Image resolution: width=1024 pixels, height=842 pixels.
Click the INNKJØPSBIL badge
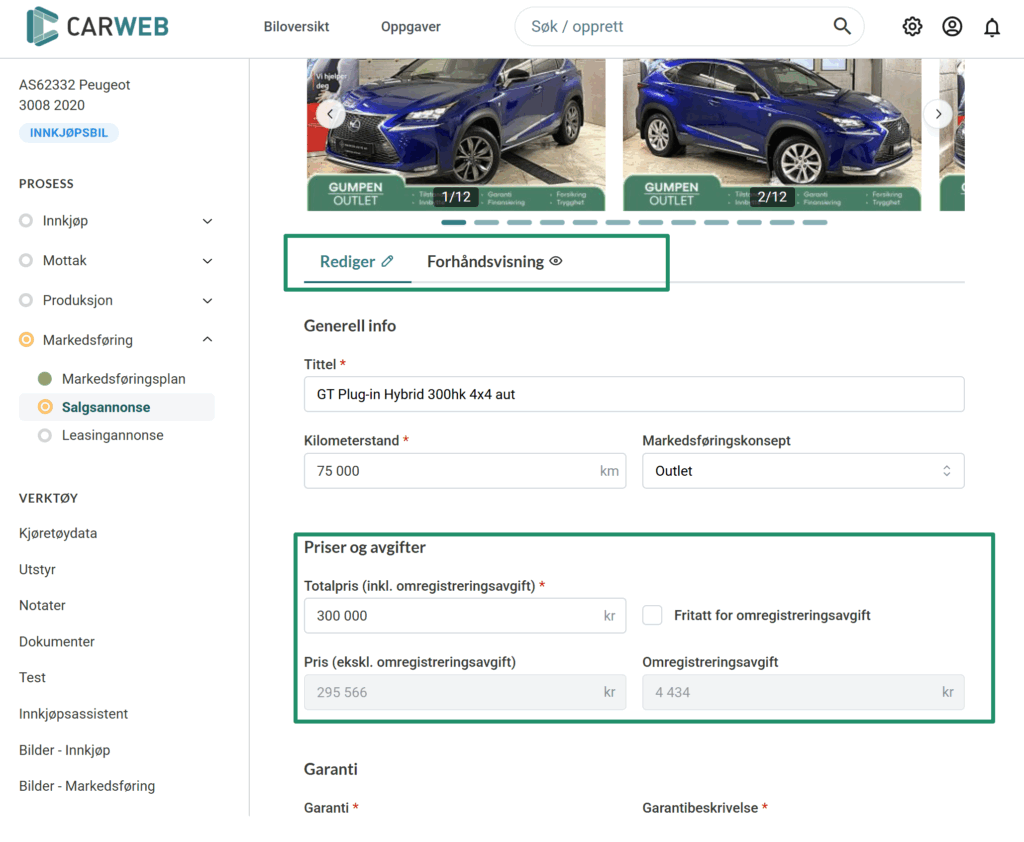point(69,133)
